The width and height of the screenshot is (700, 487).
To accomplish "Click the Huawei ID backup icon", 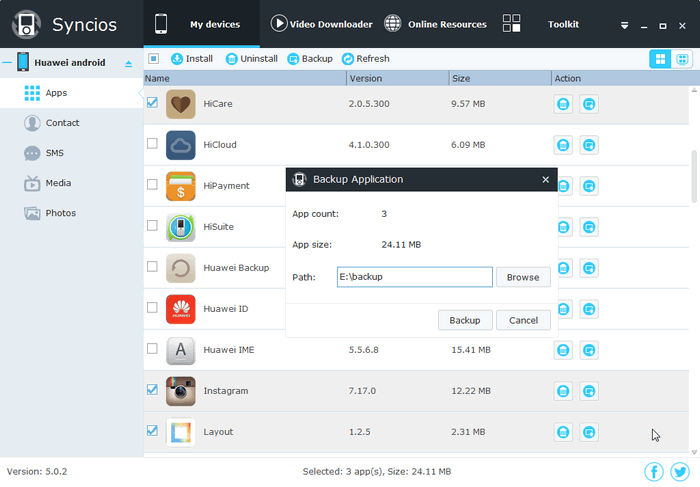I will point(589,309).
